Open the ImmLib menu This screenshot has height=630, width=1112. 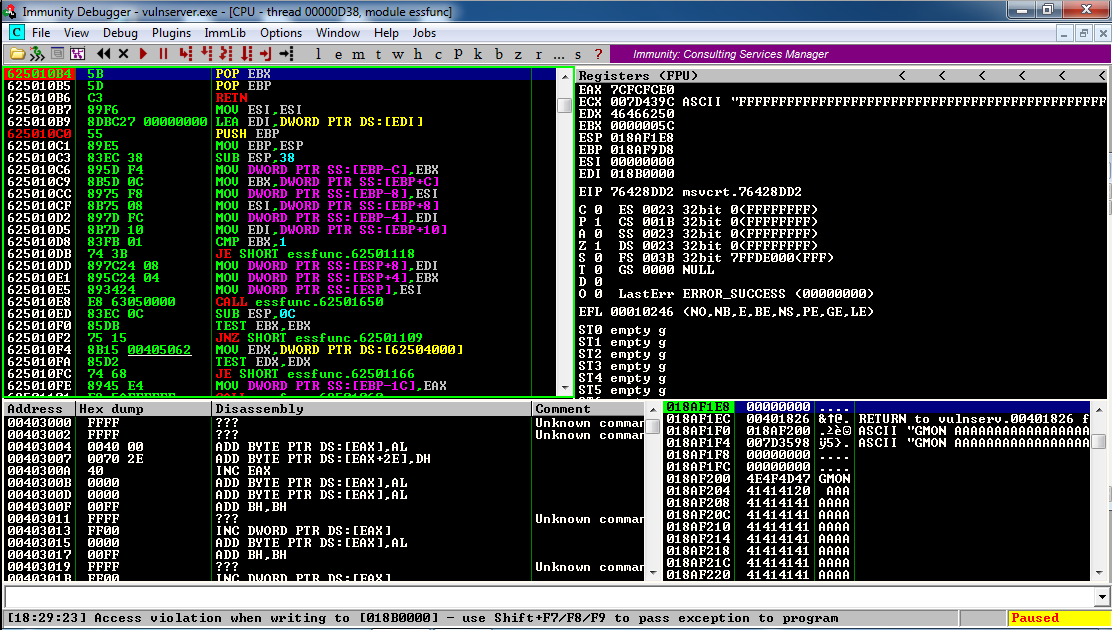coord(224,33)
